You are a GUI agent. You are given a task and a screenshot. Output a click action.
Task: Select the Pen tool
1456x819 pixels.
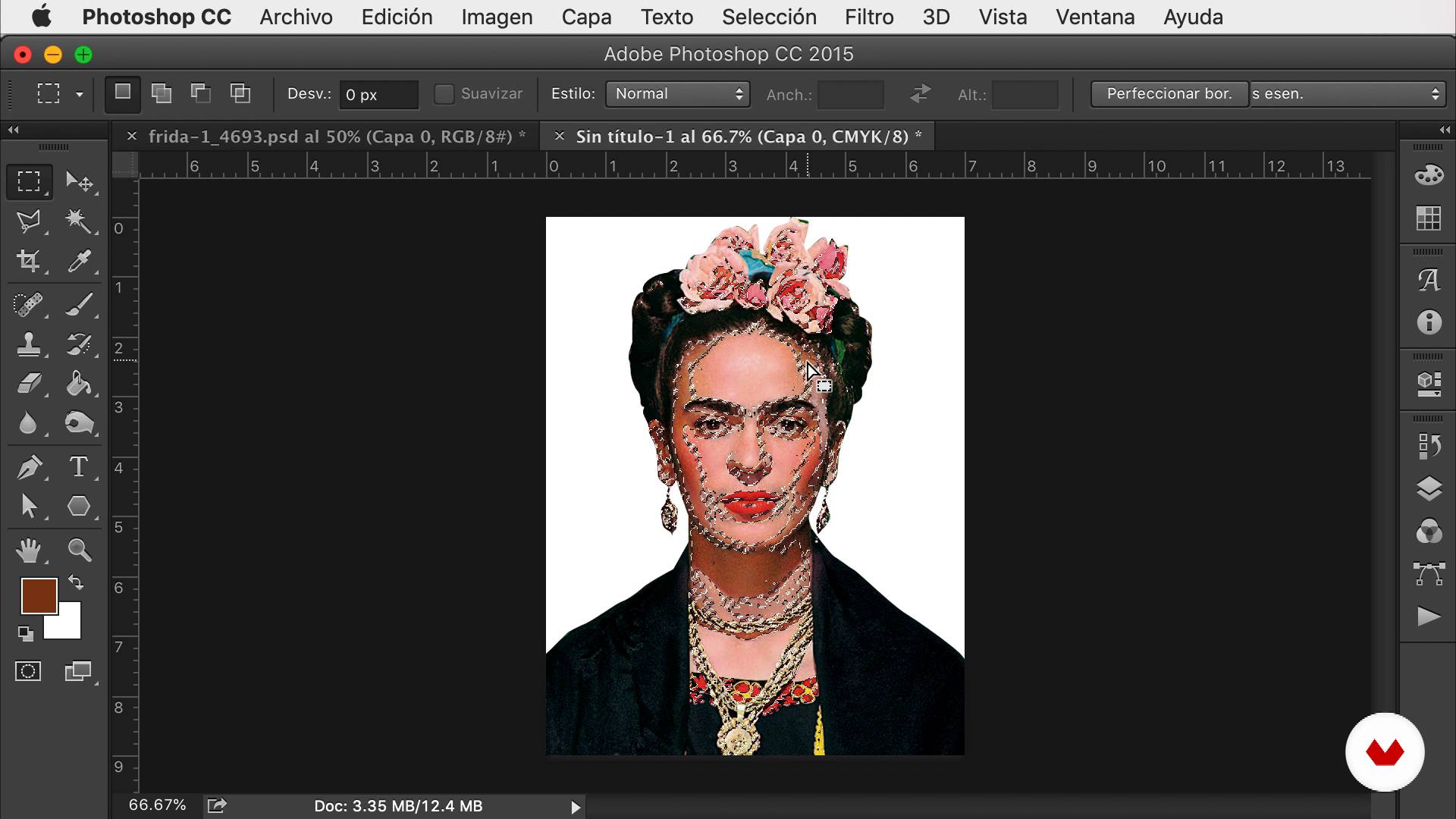click(29, 467)
